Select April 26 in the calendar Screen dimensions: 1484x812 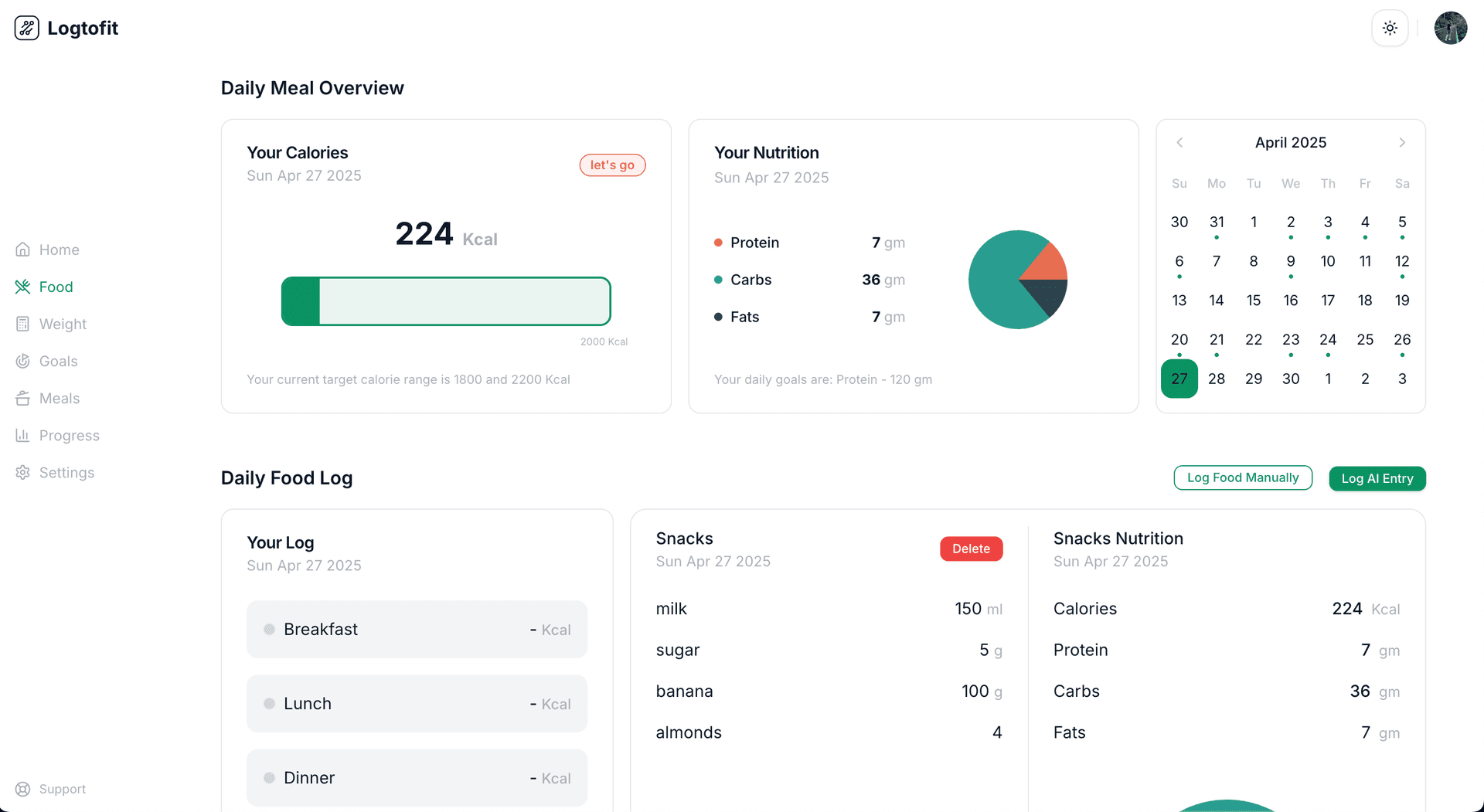coord(1402,339)
